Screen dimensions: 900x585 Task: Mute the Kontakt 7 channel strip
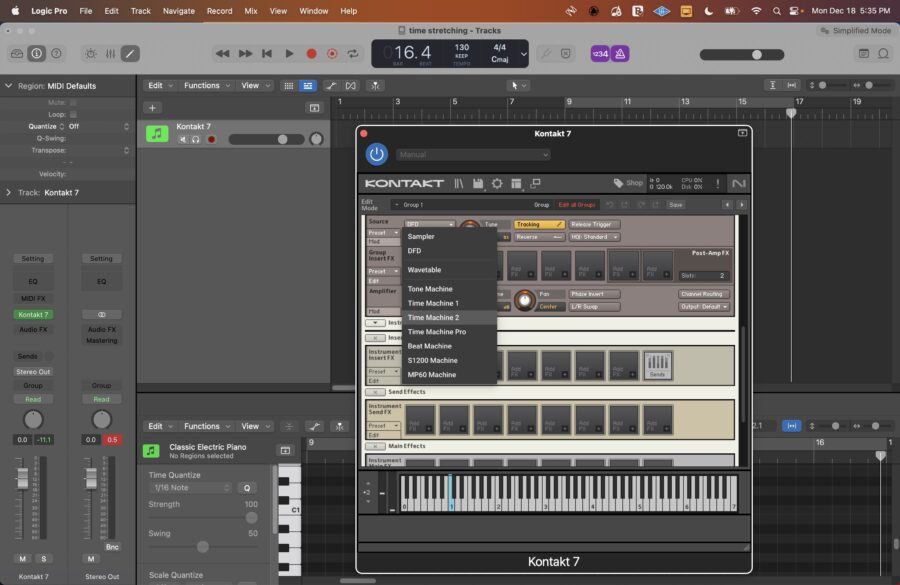20,557
